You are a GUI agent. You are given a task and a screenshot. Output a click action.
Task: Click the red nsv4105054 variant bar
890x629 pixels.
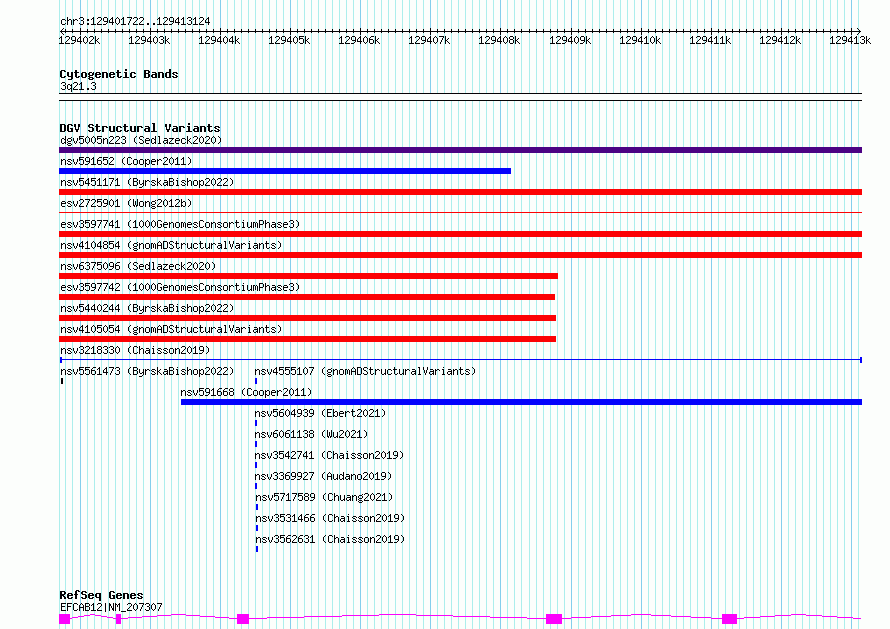click(x=308, y=339)
